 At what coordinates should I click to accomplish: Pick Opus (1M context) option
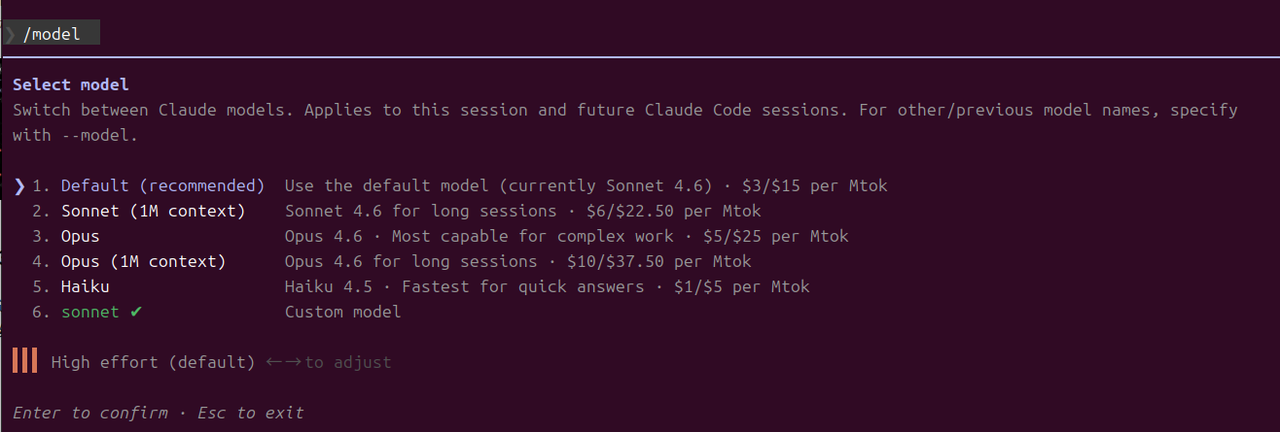click(x=142, y=262)
